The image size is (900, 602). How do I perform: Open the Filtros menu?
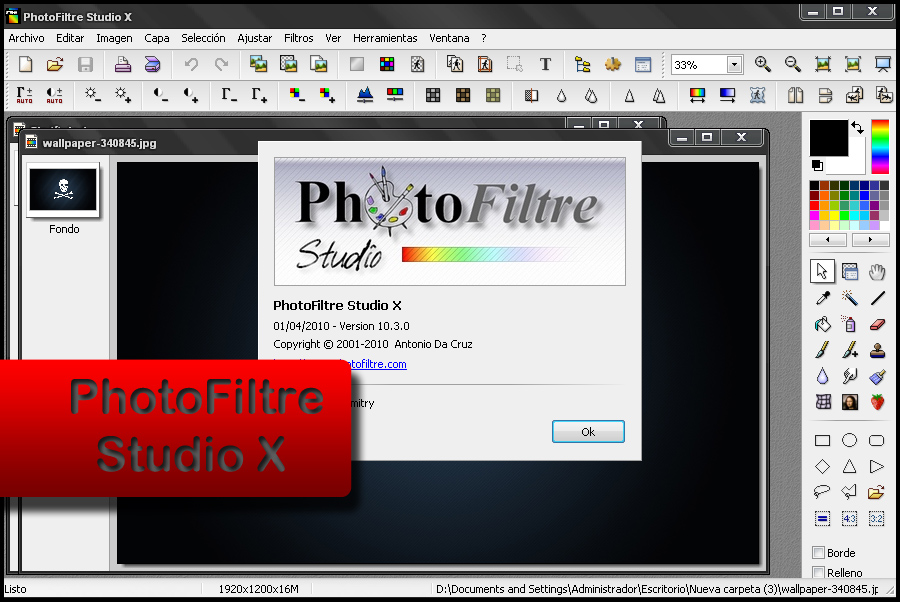point(298,38)
